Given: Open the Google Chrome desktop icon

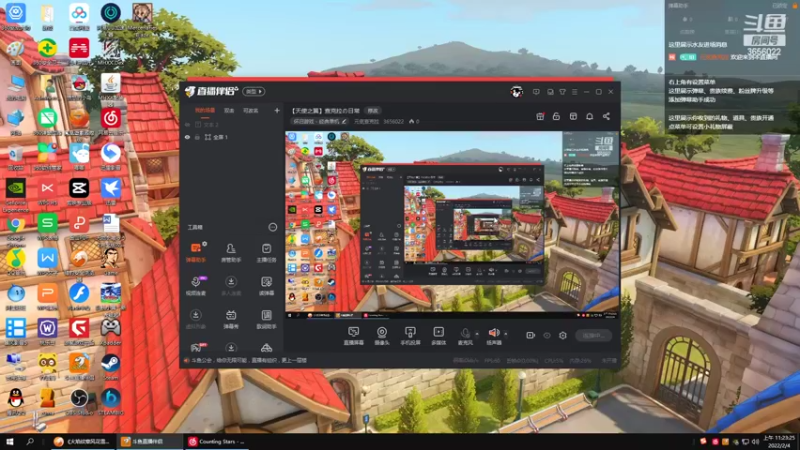Looking at the screenshot, I should click(15, 228).
